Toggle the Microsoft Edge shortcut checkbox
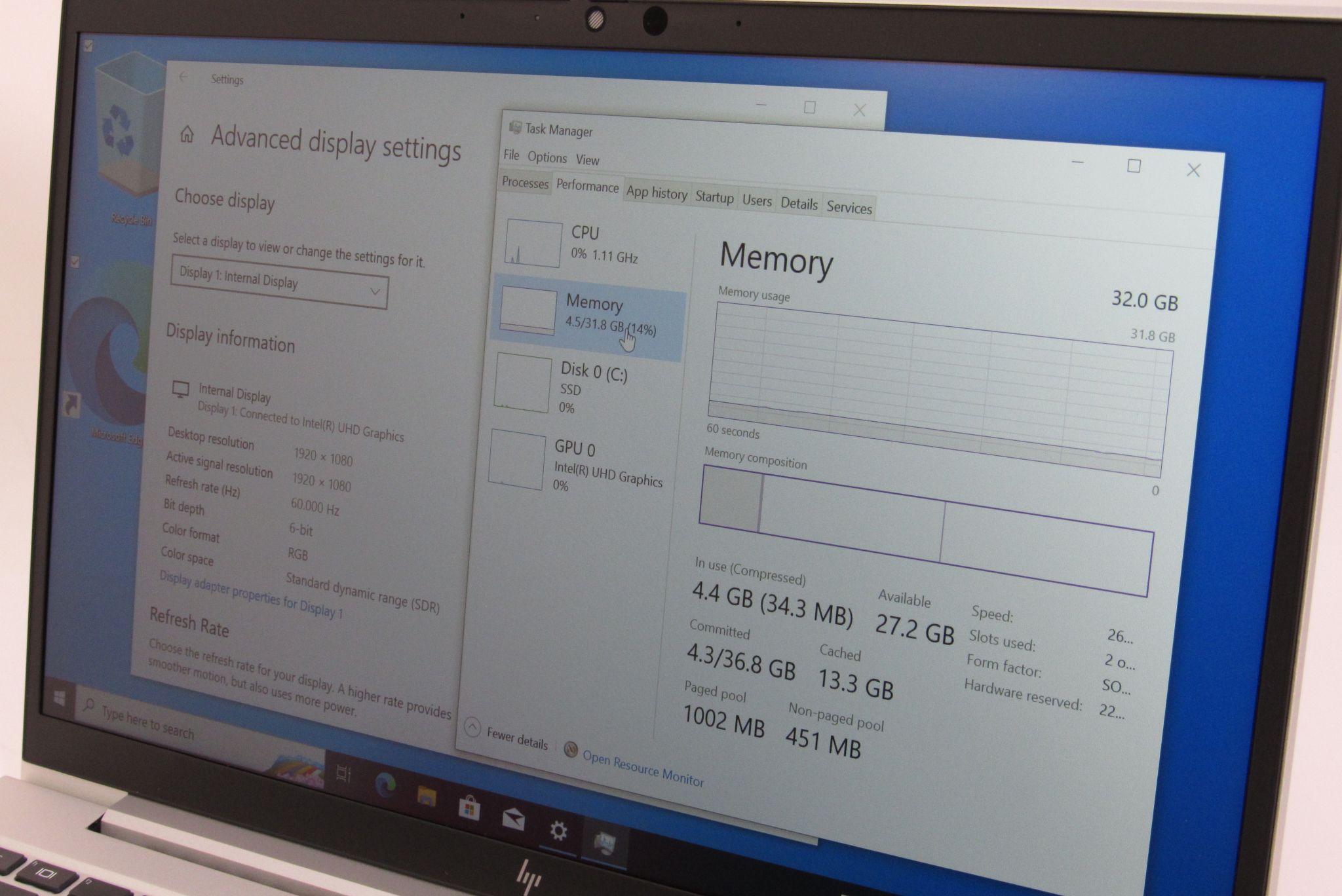 point(75,262)
